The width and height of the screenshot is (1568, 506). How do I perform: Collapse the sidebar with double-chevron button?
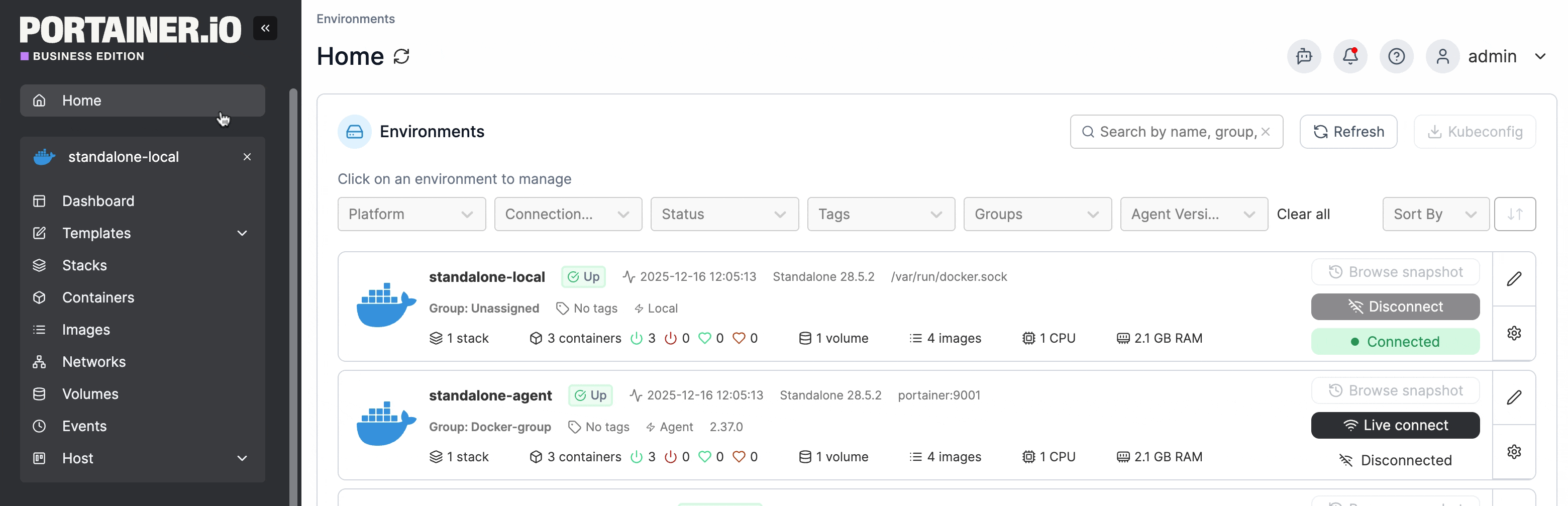pos(265,28)
